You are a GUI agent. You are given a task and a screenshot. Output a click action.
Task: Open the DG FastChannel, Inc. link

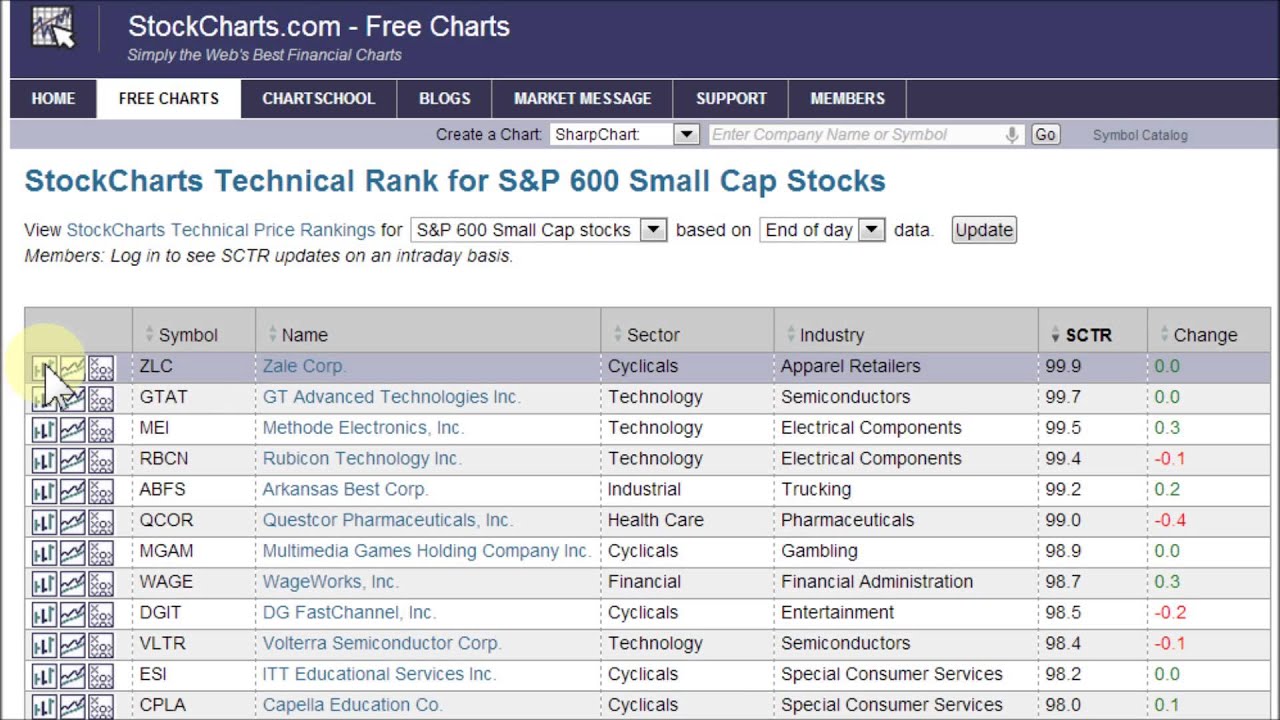click(349, 612)
